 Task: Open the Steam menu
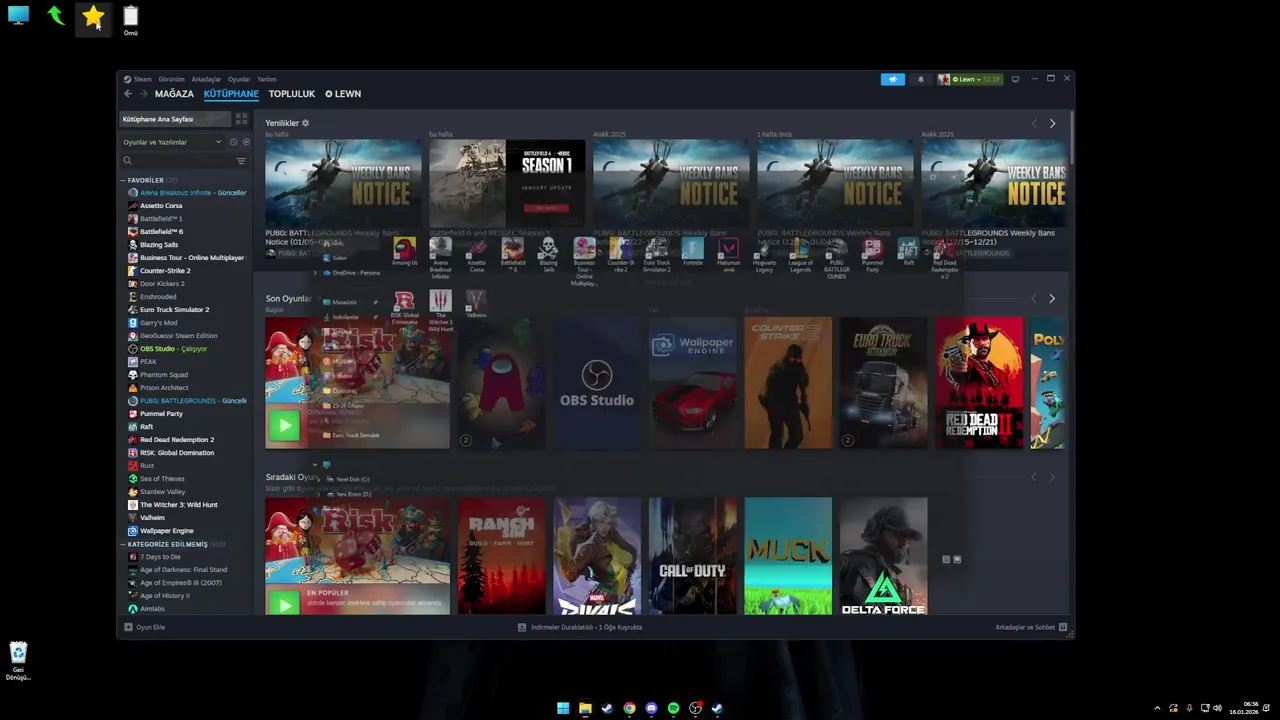143,79
